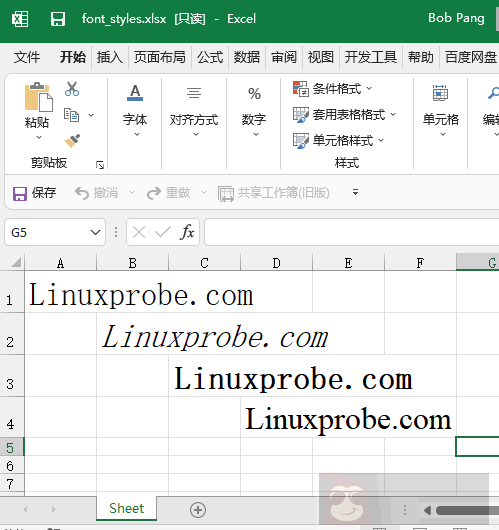Open customize quick access toolbar dropdown

coord(355,192)
